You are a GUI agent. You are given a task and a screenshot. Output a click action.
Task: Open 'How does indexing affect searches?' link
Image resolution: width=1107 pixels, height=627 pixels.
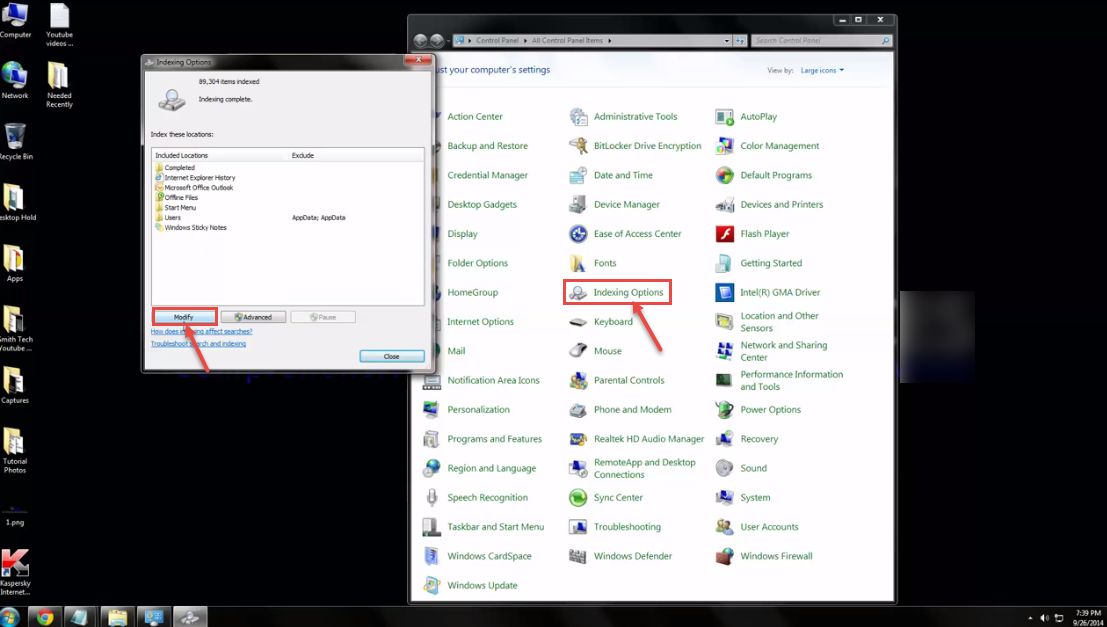(x=201, y=331)
